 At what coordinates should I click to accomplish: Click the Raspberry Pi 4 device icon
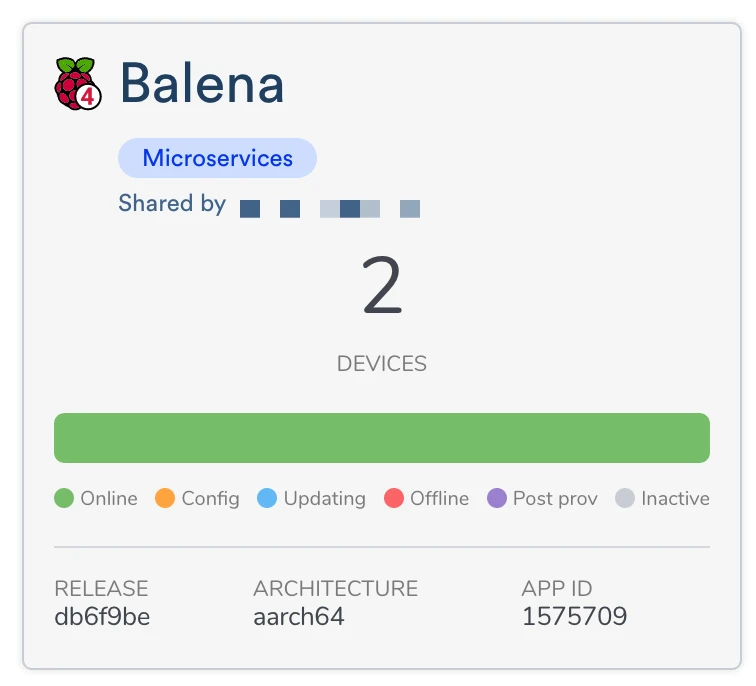[x=78, y=84]
